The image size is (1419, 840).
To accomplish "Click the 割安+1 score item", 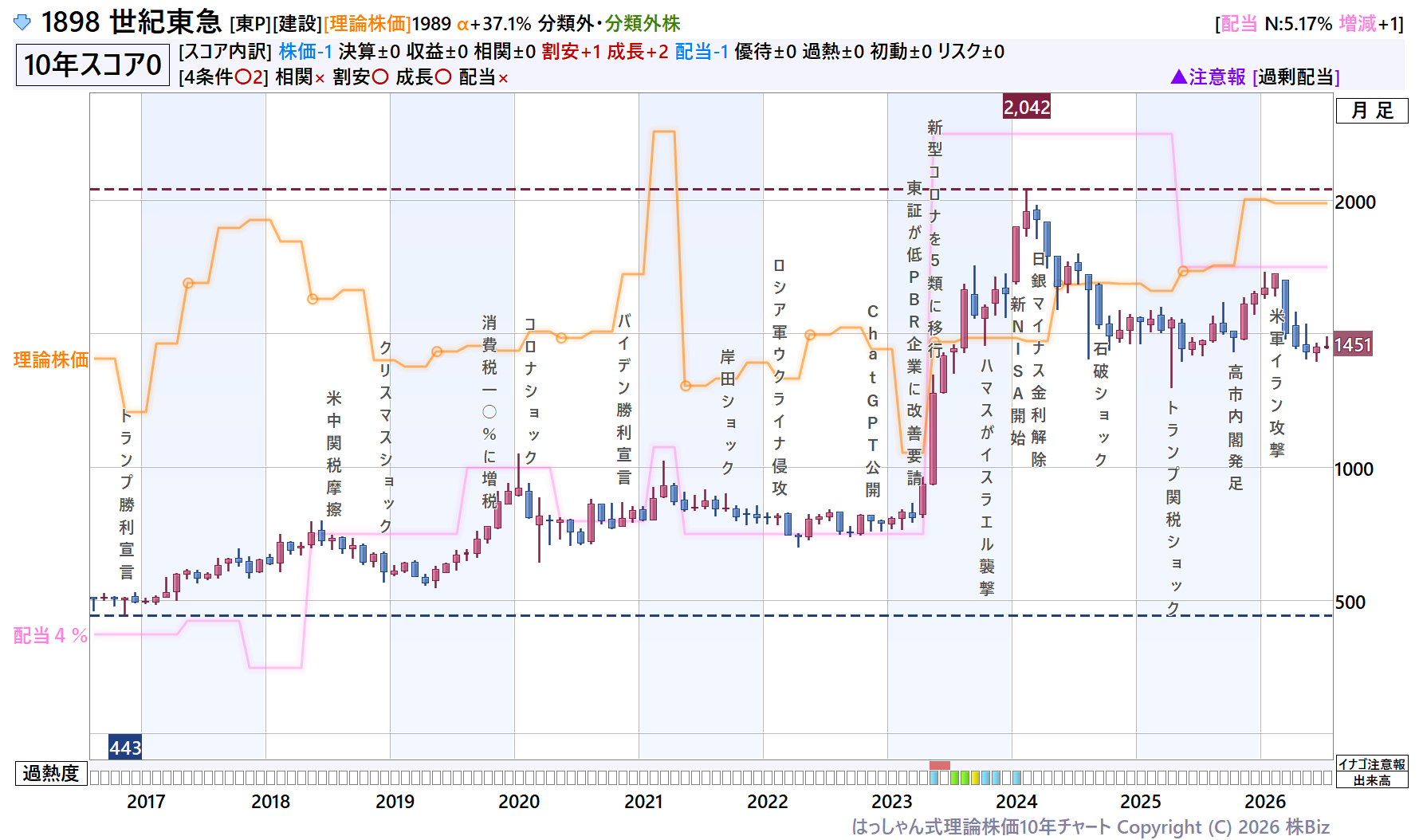I will coord(571,52).
